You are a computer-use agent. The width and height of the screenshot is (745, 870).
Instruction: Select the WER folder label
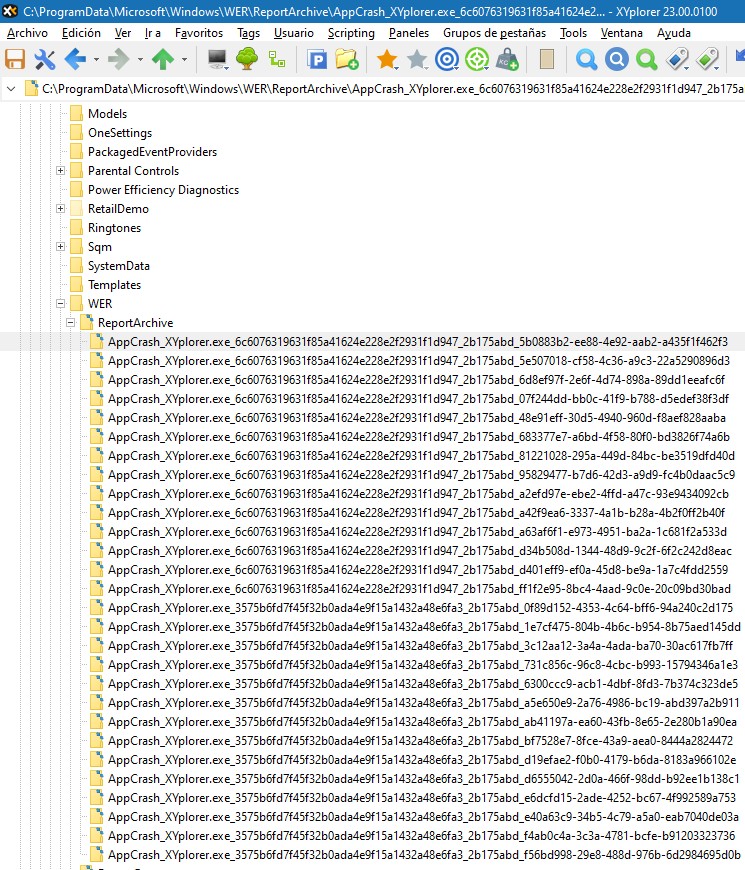(100, 304)
